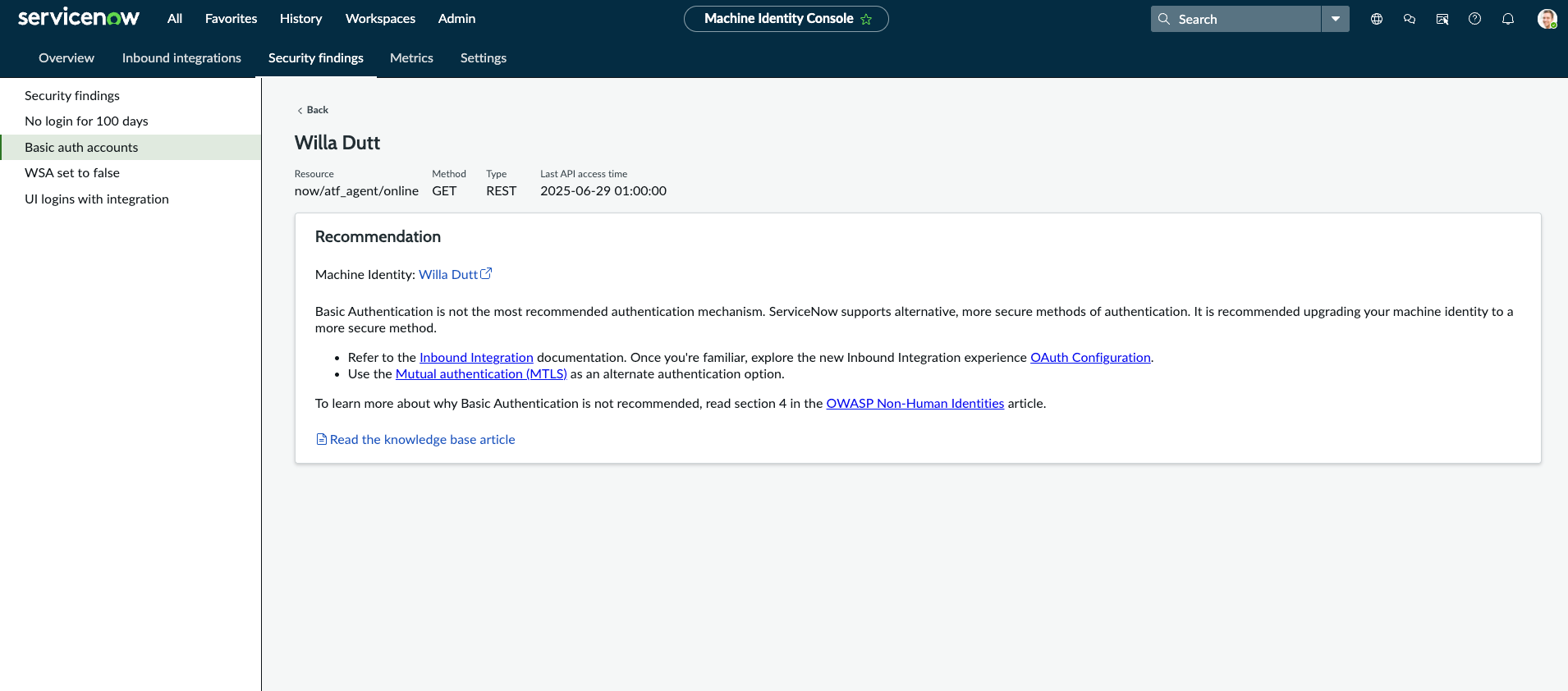Click the Type value REST
This screenshot has width=1568, height=691.
501,191
